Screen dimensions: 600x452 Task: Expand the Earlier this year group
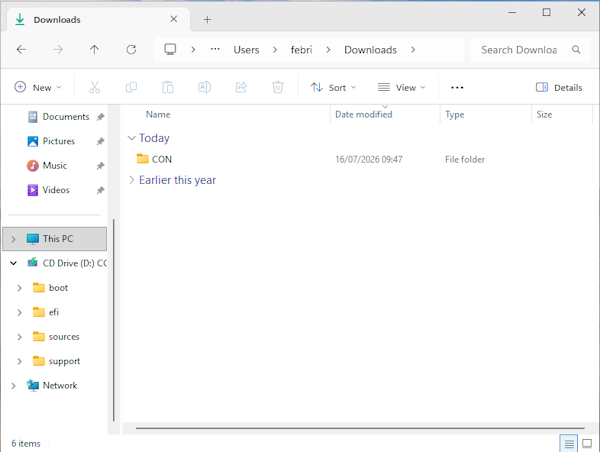132,180
